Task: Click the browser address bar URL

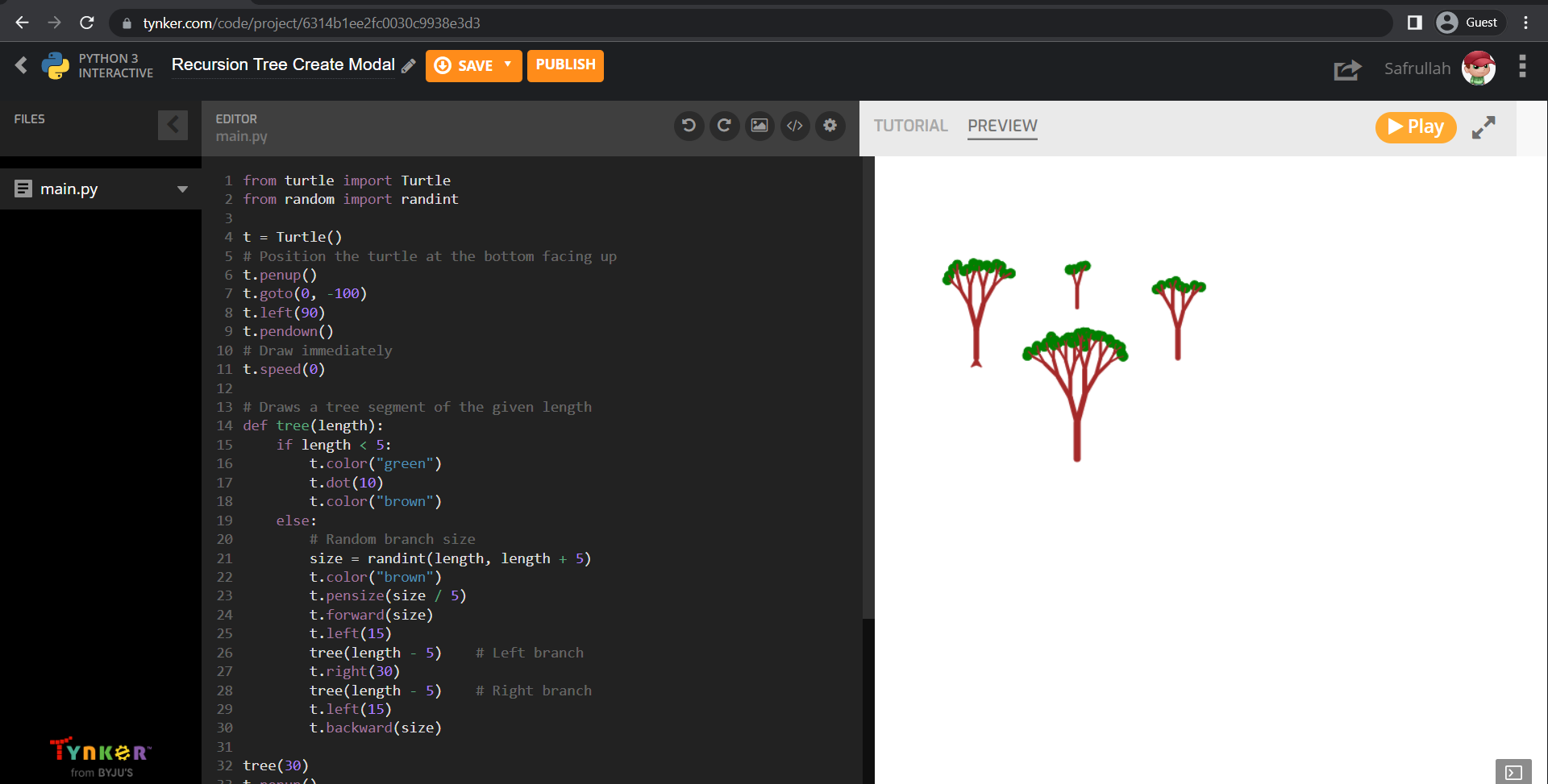Action: (x=311, y=23)
